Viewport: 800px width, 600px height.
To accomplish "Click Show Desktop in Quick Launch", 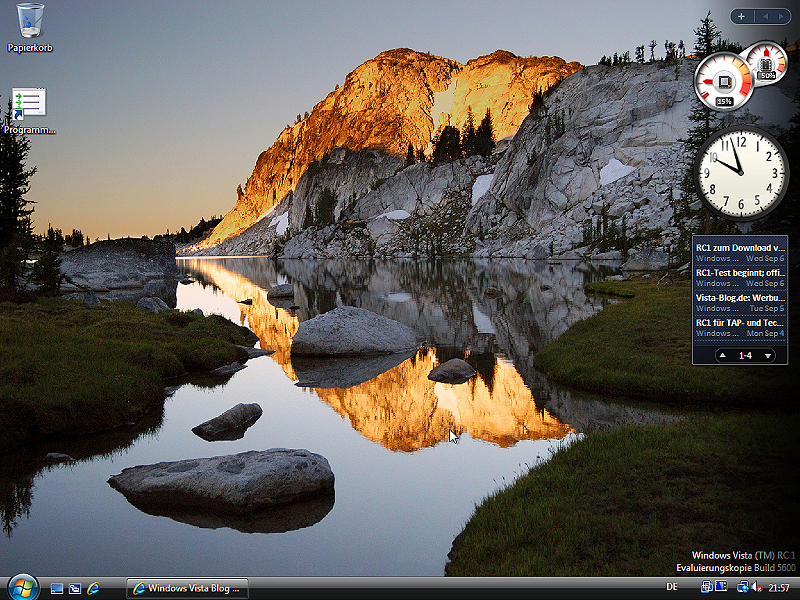I will 57,588.
